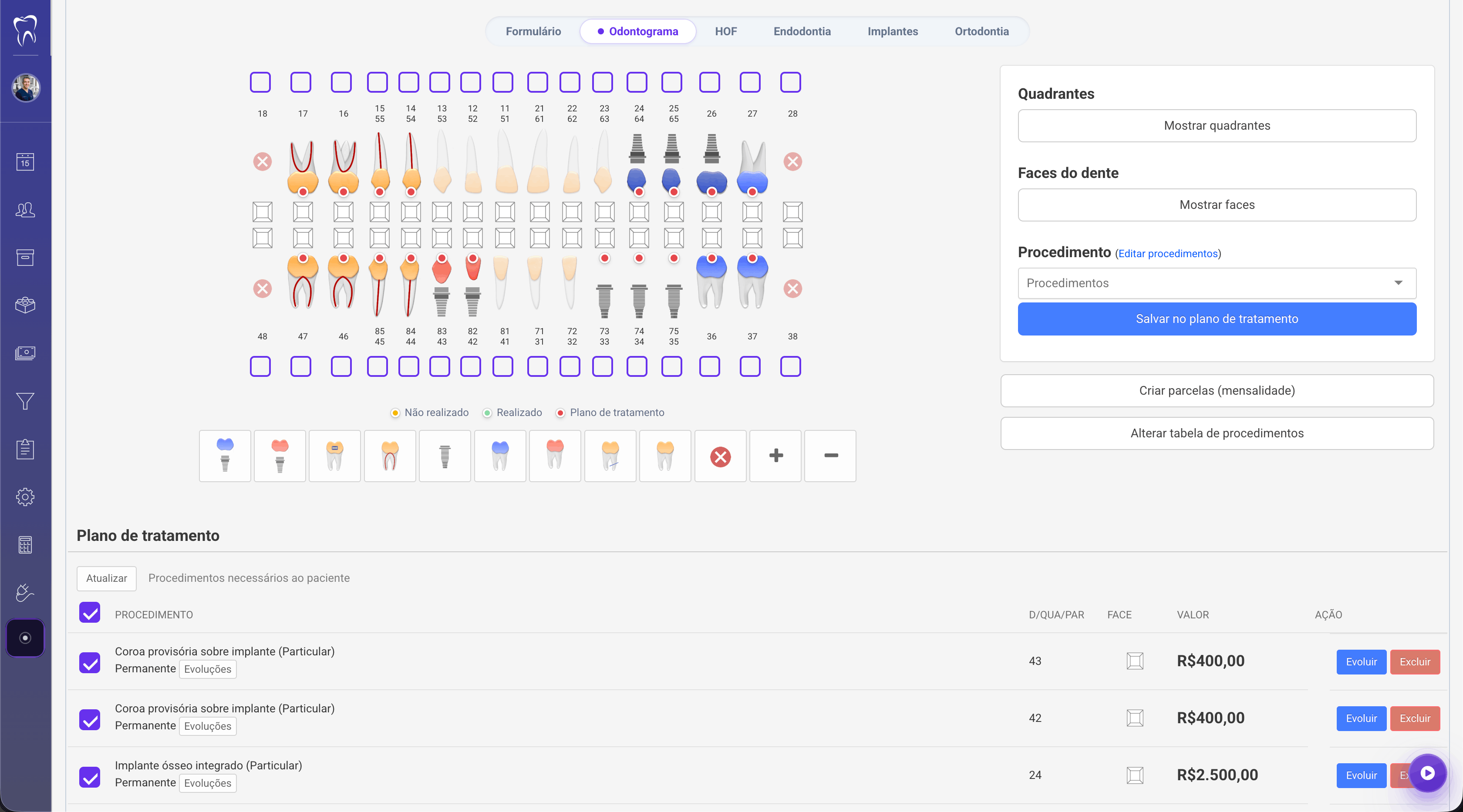This screenshot has width=1463, height=812.
Task: Open the Procedimentos dropdown
Action: coord(1217,282)
